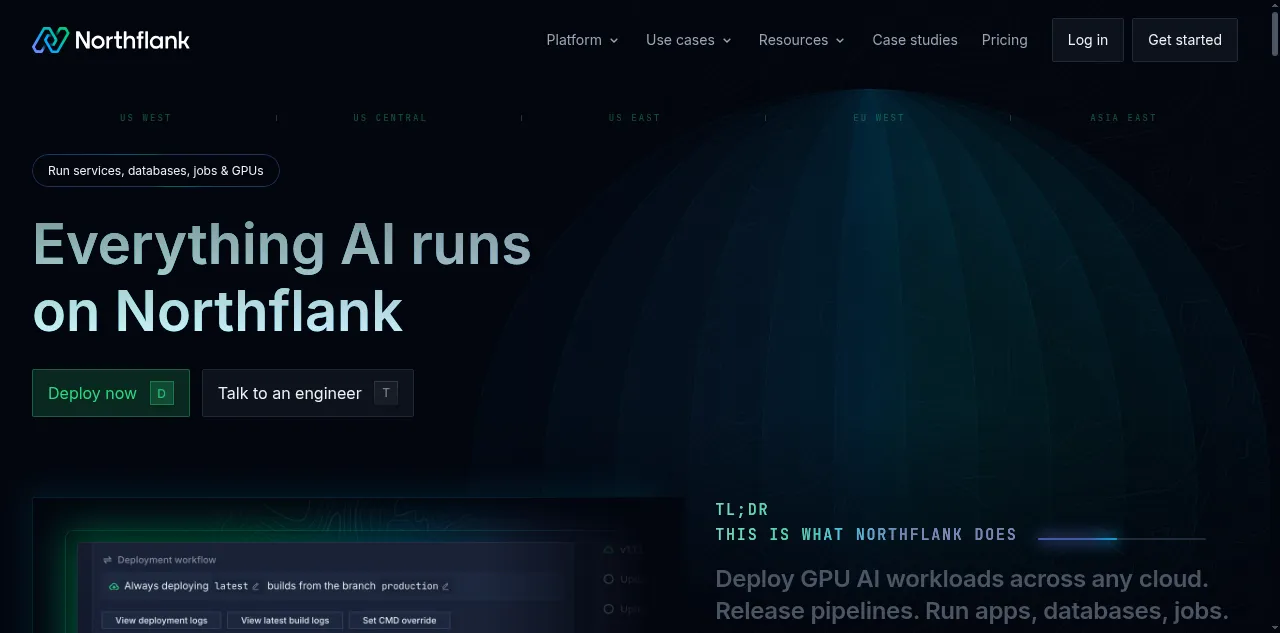
Task: Click the Get started button
Action: [1185, 40]
